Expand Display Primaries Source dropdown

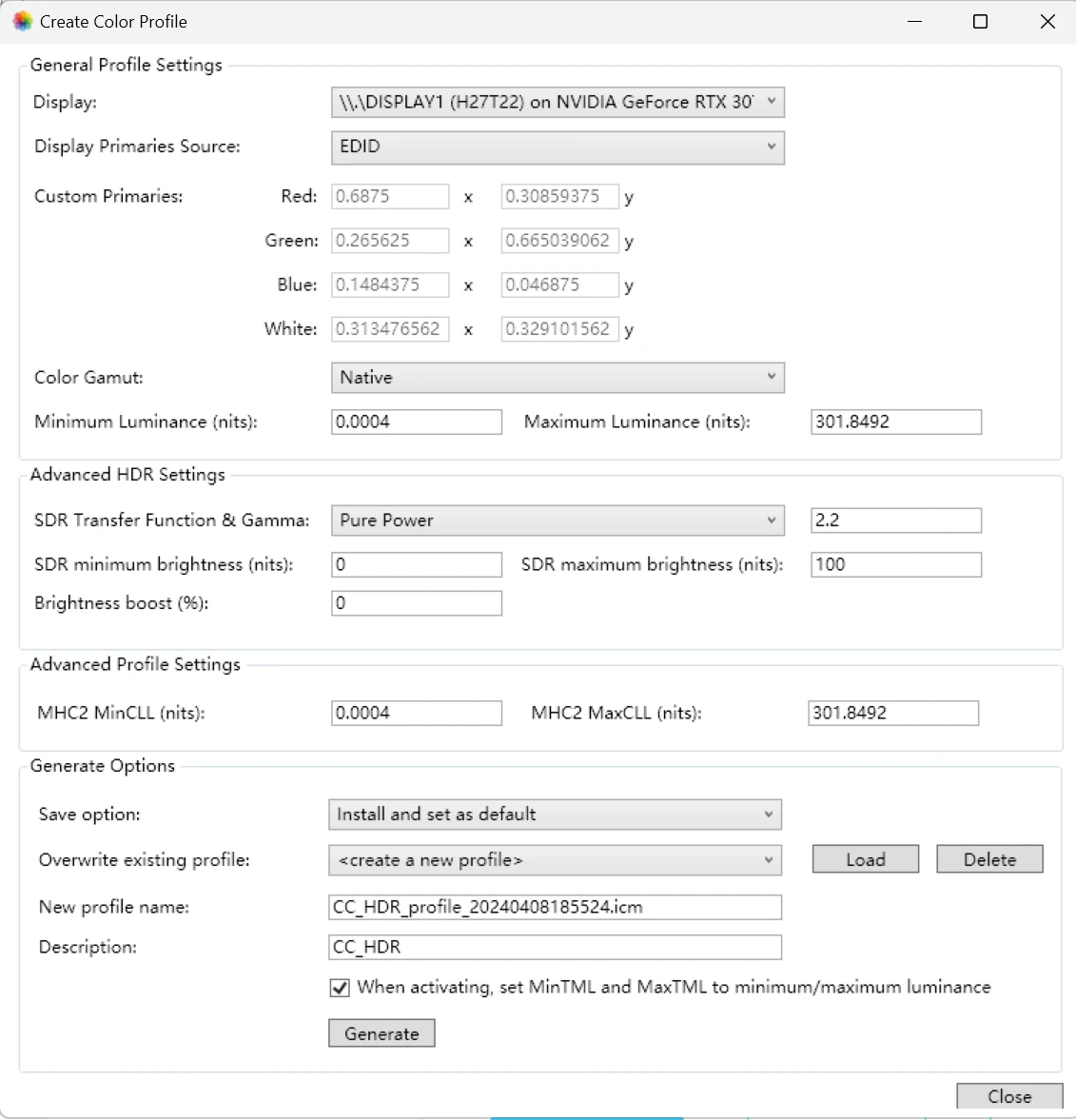[558, 147]
